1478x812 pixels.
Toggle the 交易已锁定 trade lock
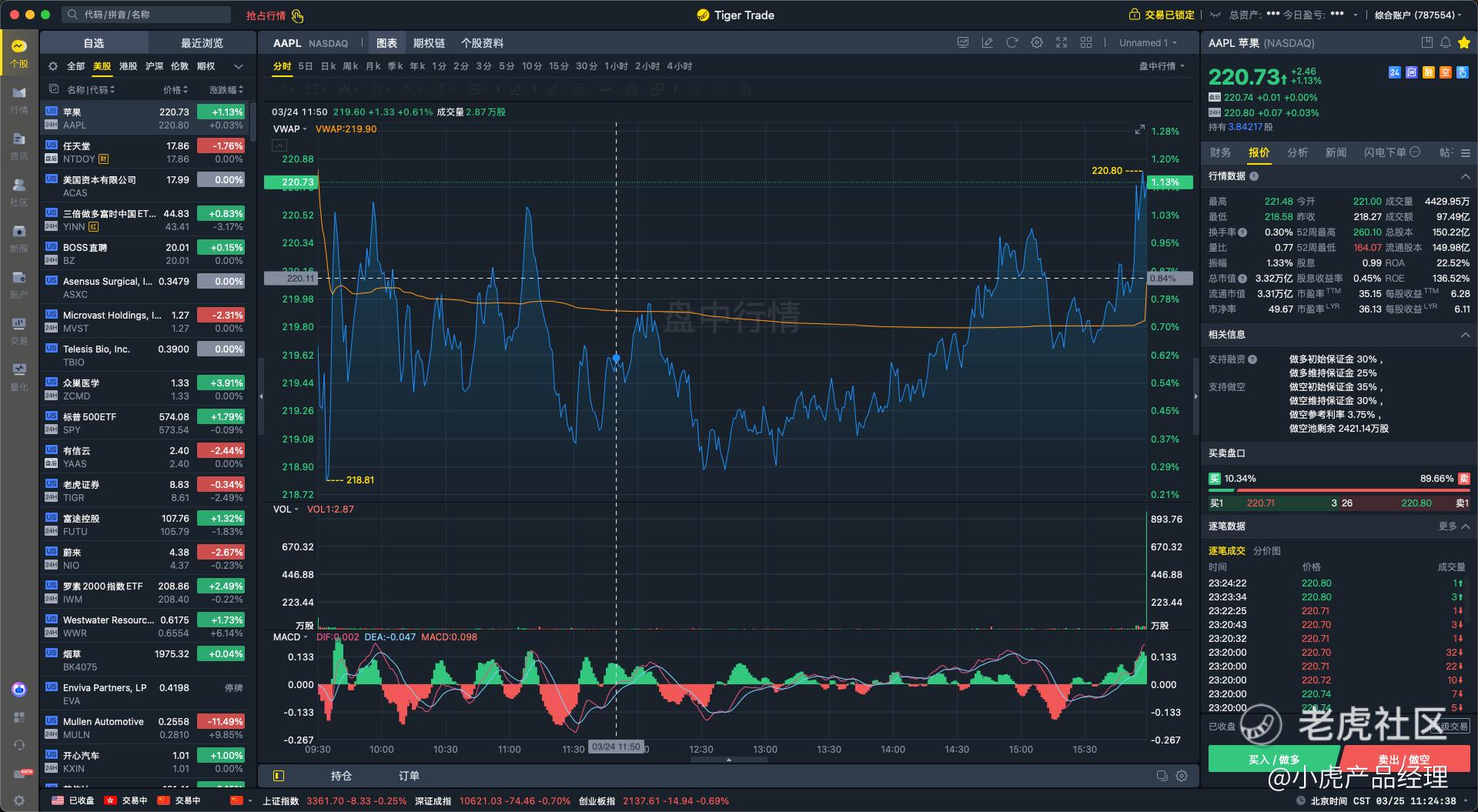1162,15
